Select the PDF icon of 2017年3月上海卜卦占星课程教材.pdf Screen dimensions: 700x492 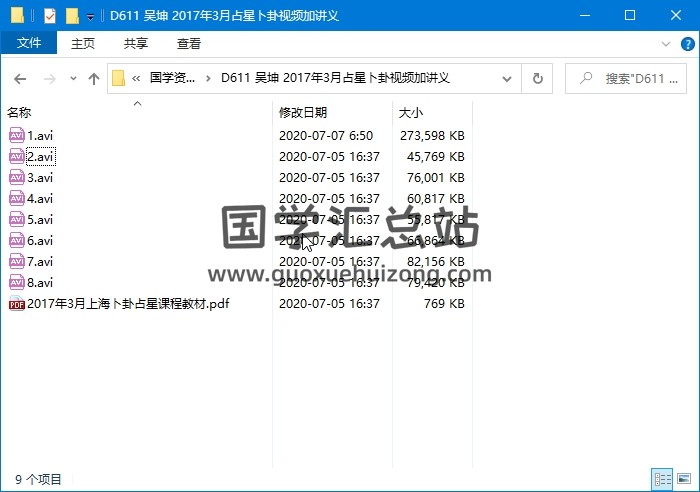(17, 304)
